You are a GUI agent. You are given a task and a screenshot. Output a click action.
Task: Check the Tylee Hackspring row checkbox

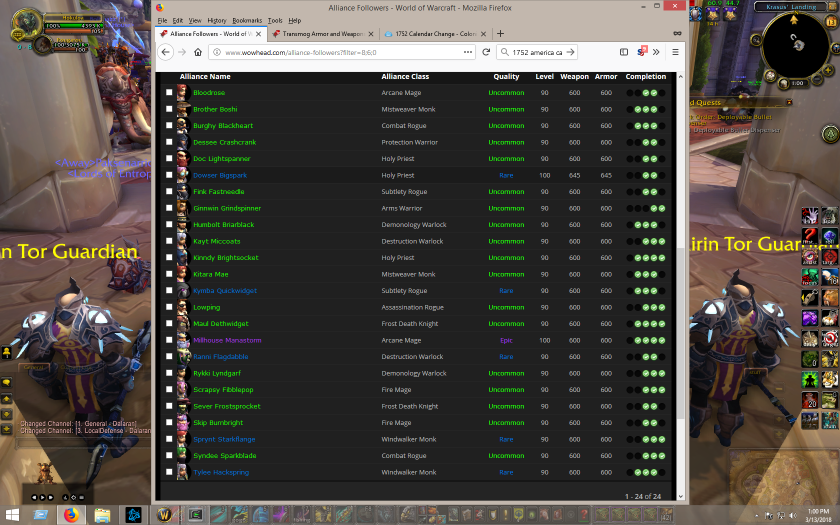pyautogui.click(x=169, y=472)
